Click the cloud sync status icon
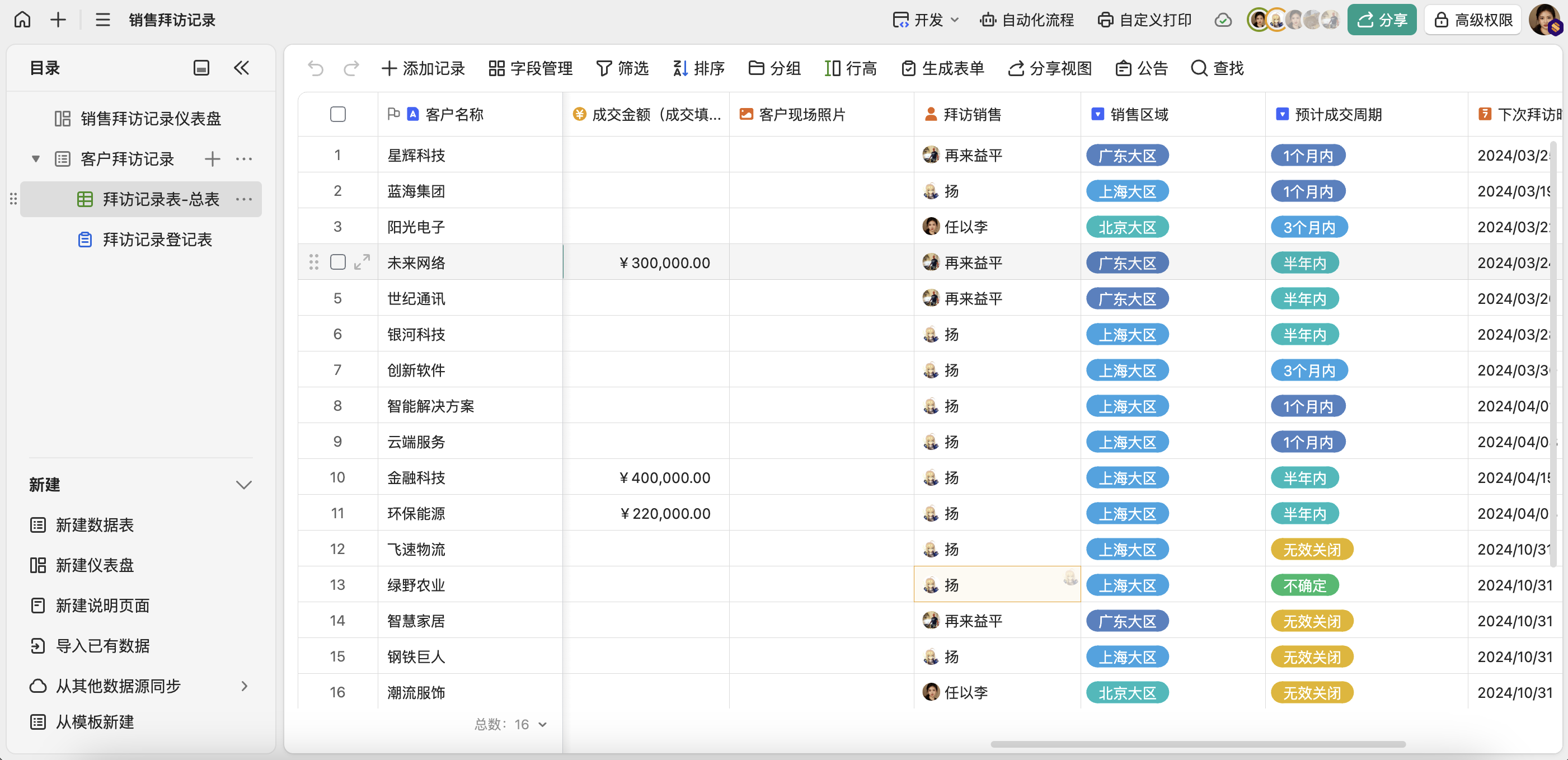 point(1222,20)
